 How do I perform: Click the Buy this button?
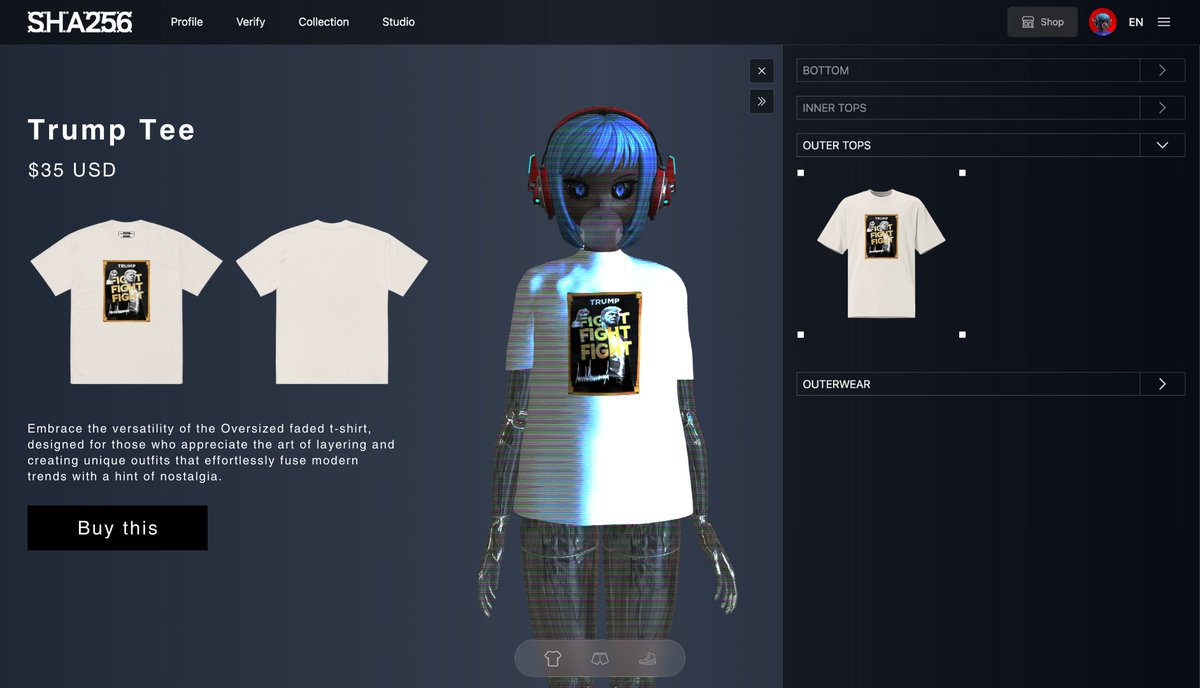click(x=117, y=528)
